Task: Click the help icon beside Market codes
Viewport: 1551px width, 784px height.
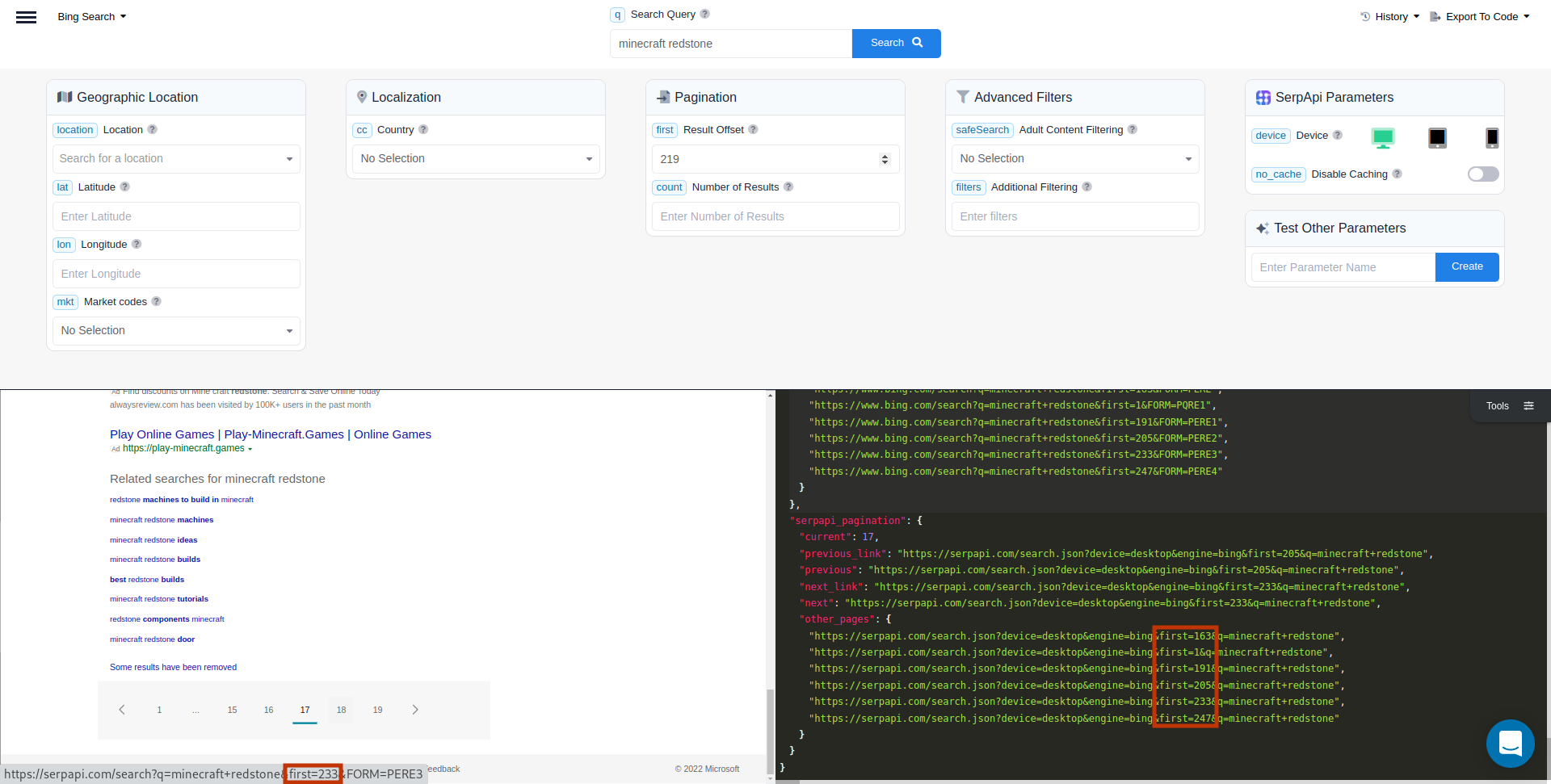Action: (x=157, y=301)
